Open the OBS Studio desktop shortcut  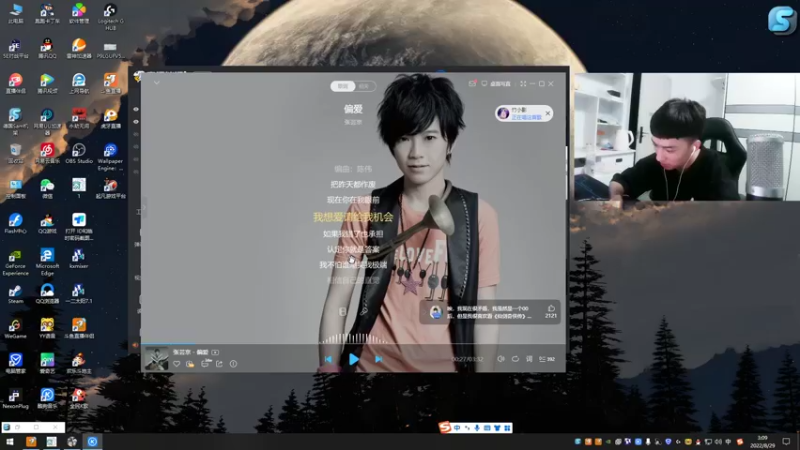(79, 154)
